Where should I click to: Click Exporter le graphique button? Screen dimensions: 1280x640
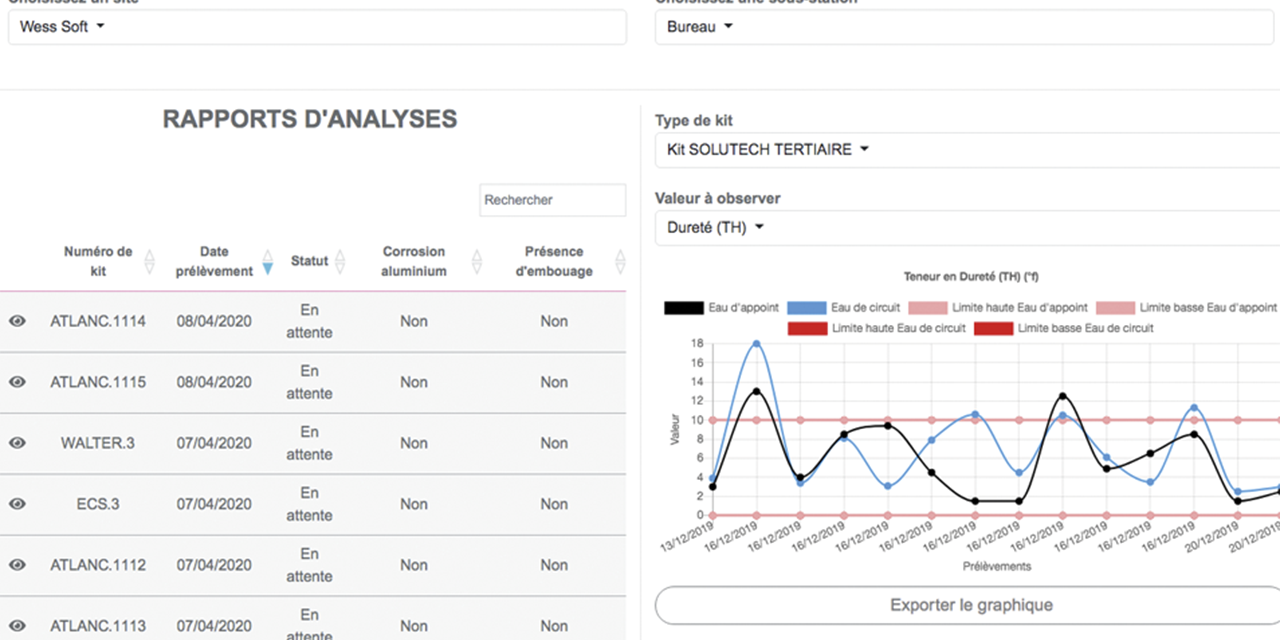tap(970, 605)
